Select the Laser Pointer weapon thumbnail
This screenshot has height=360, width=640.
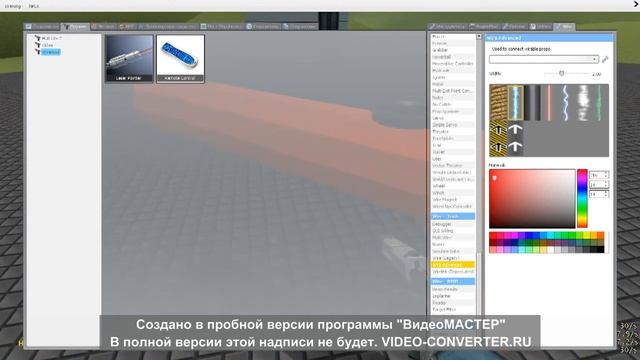(x=129, y=58)
